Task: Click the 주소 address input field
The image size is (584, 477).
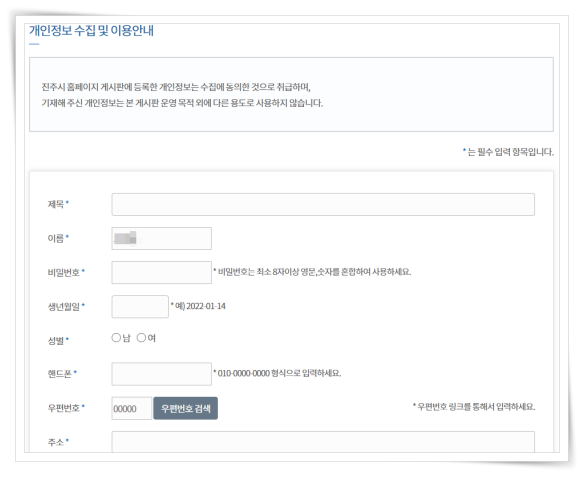Action: [323, 442]
